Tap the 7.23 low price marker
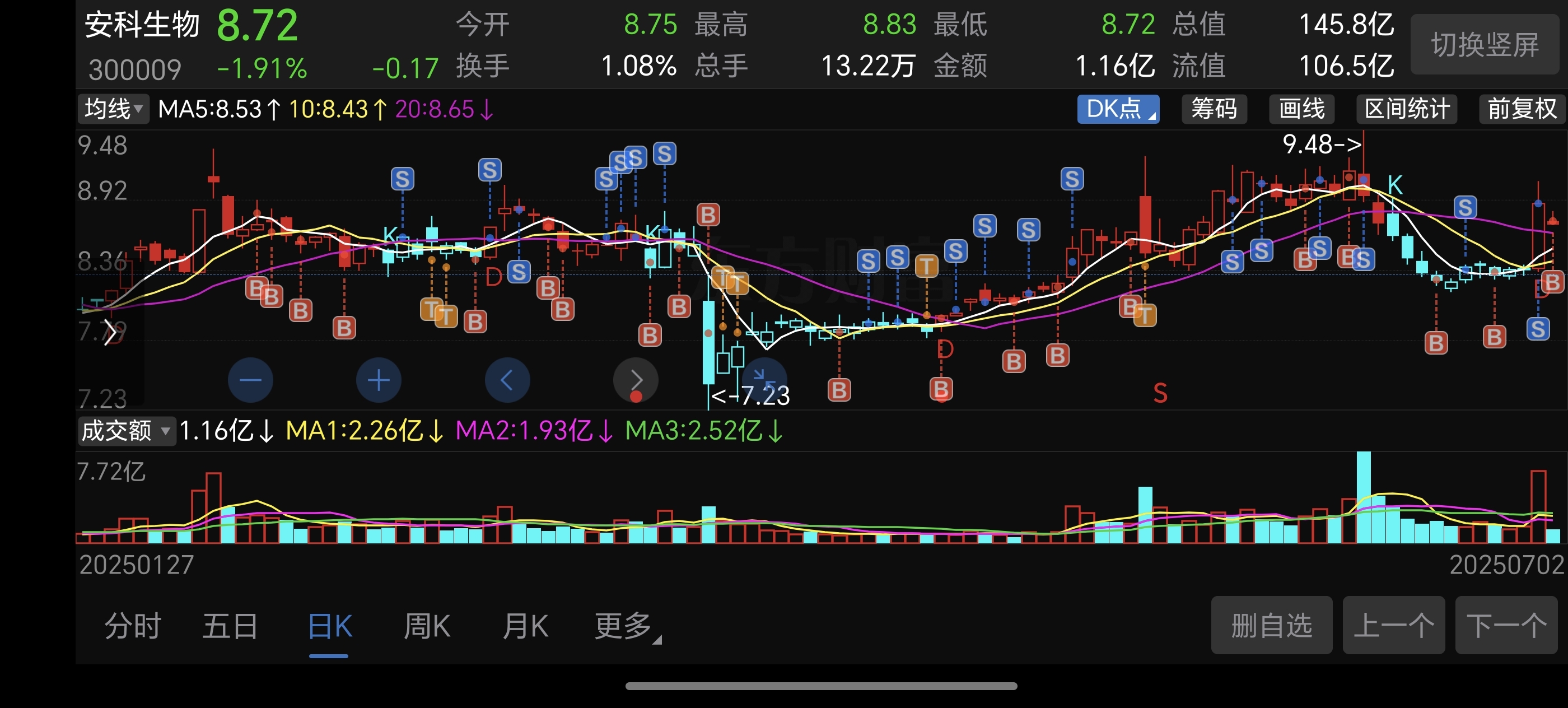 coord(750,395)
